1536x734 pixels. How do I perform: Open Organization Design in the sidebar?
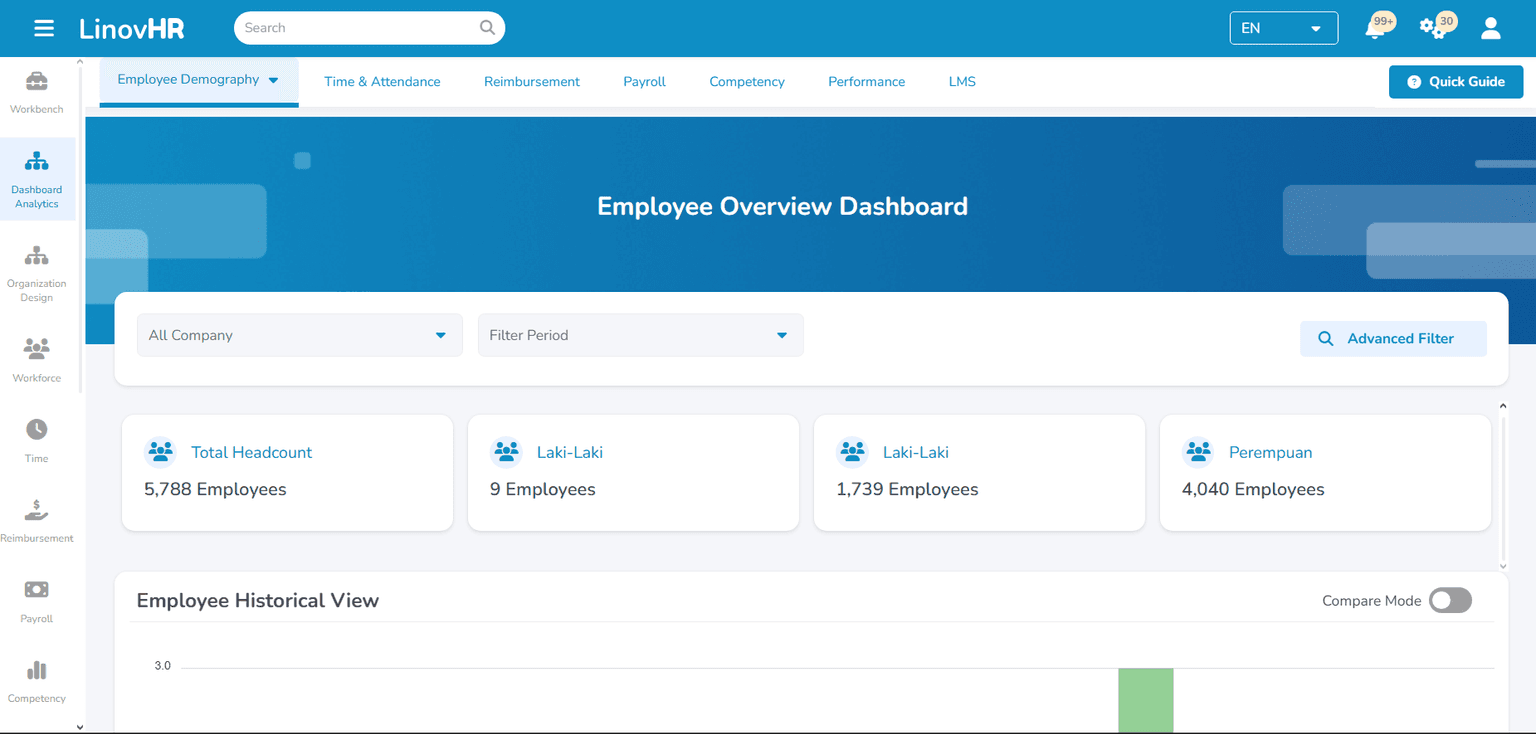pyautogui.click(x=37, y=274)
